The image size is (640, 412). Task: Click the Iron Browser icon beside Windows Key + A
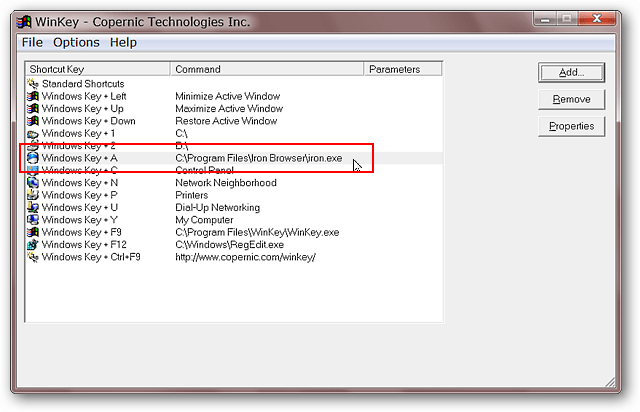point(33,158)
